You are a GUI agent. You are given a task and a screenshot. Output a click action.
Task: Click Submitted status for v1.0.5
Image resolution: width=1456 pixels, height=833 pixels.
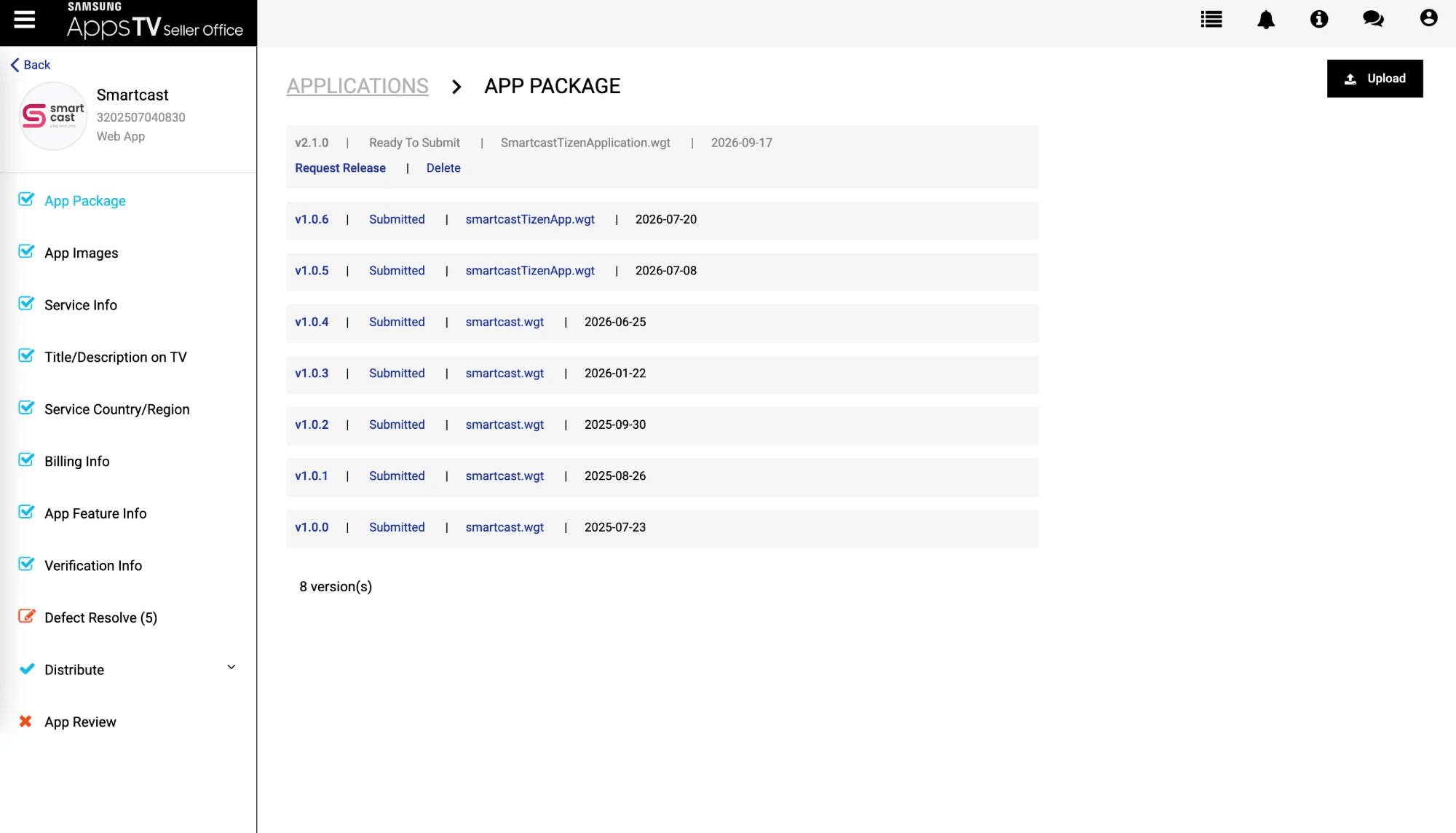397,271
